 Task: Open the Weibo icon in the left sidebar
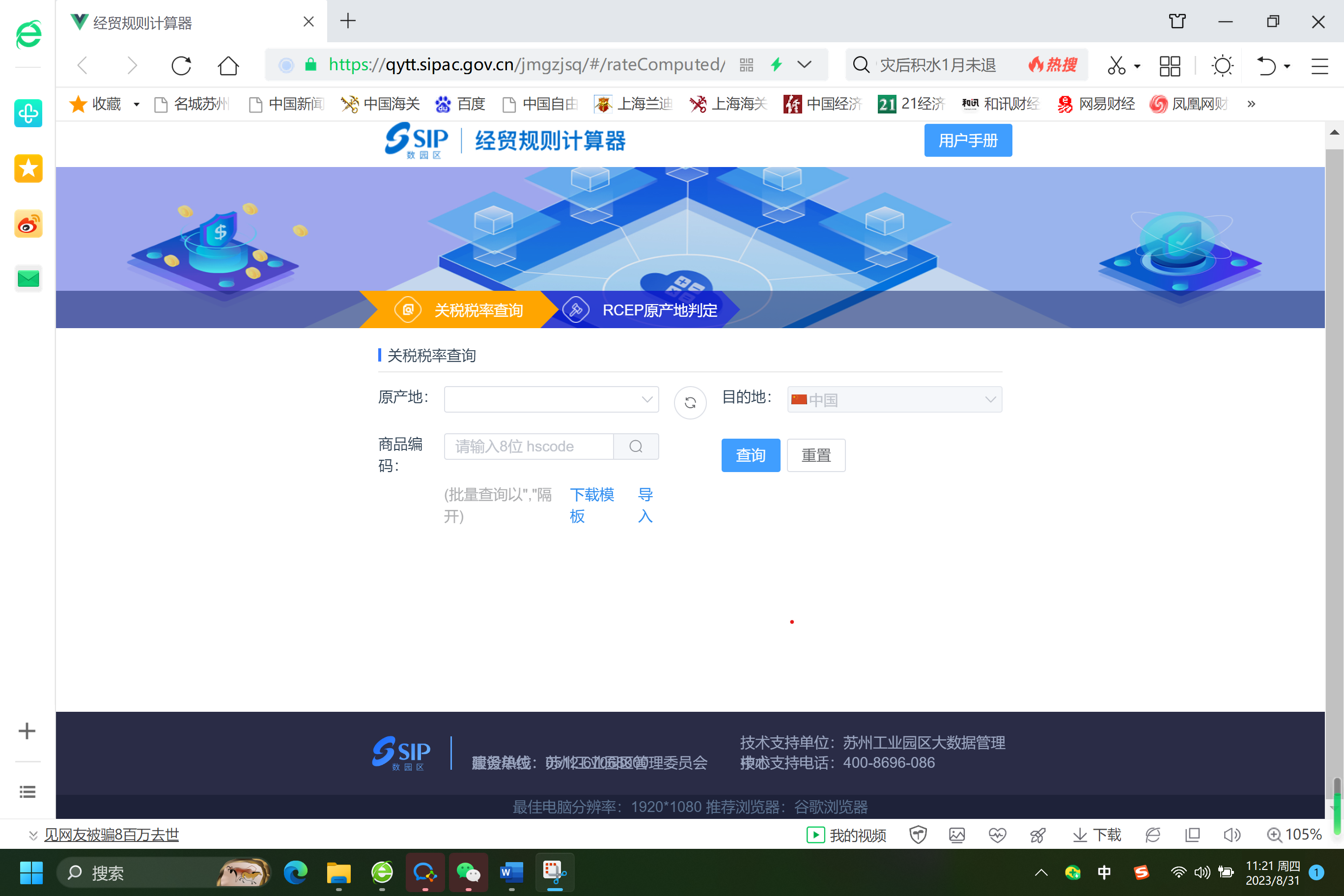coord(28,224)
